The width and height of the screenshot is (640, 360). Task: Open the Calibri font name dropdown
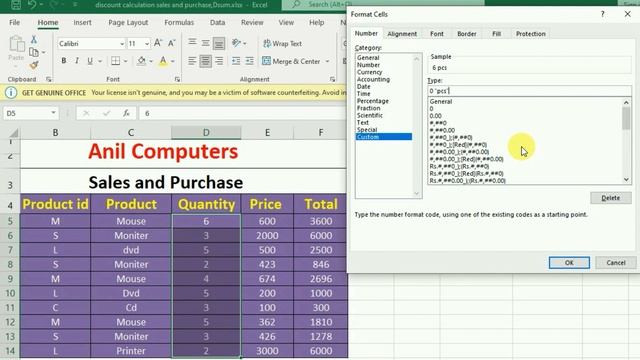coord(122,44)
